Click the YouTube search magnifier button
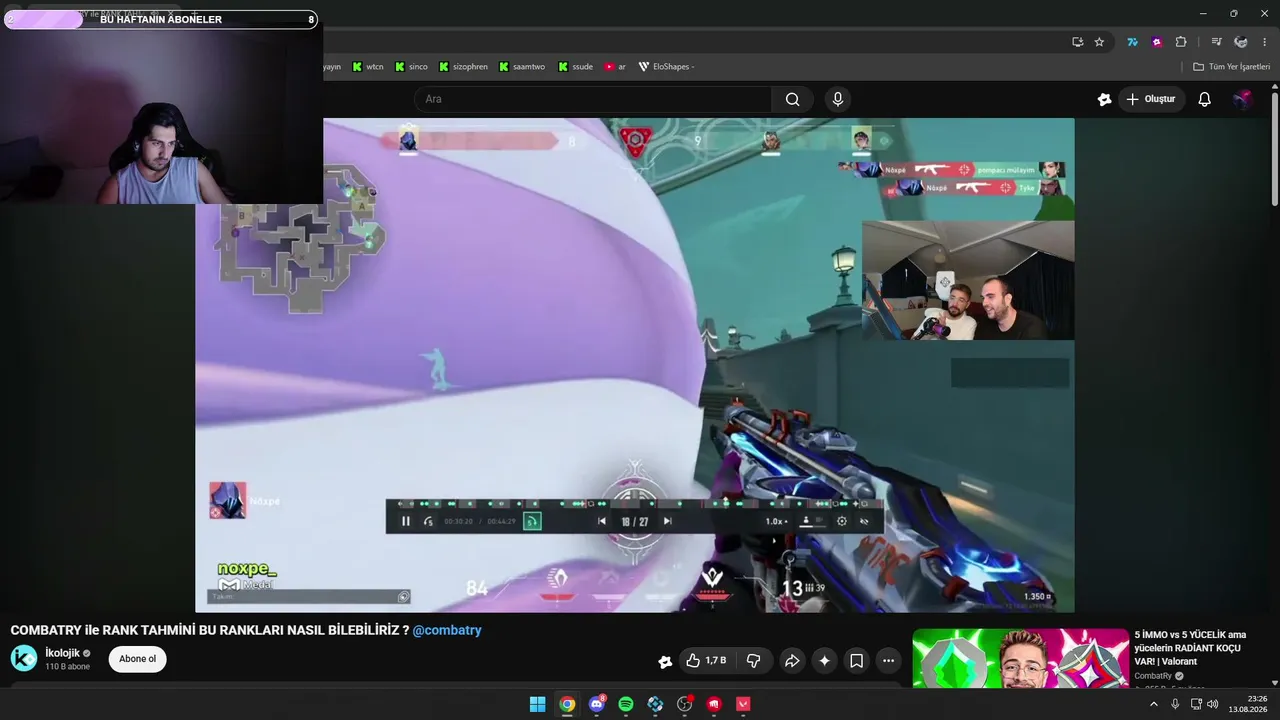Viewport: 1280px width, 720px height. [792, 99]
